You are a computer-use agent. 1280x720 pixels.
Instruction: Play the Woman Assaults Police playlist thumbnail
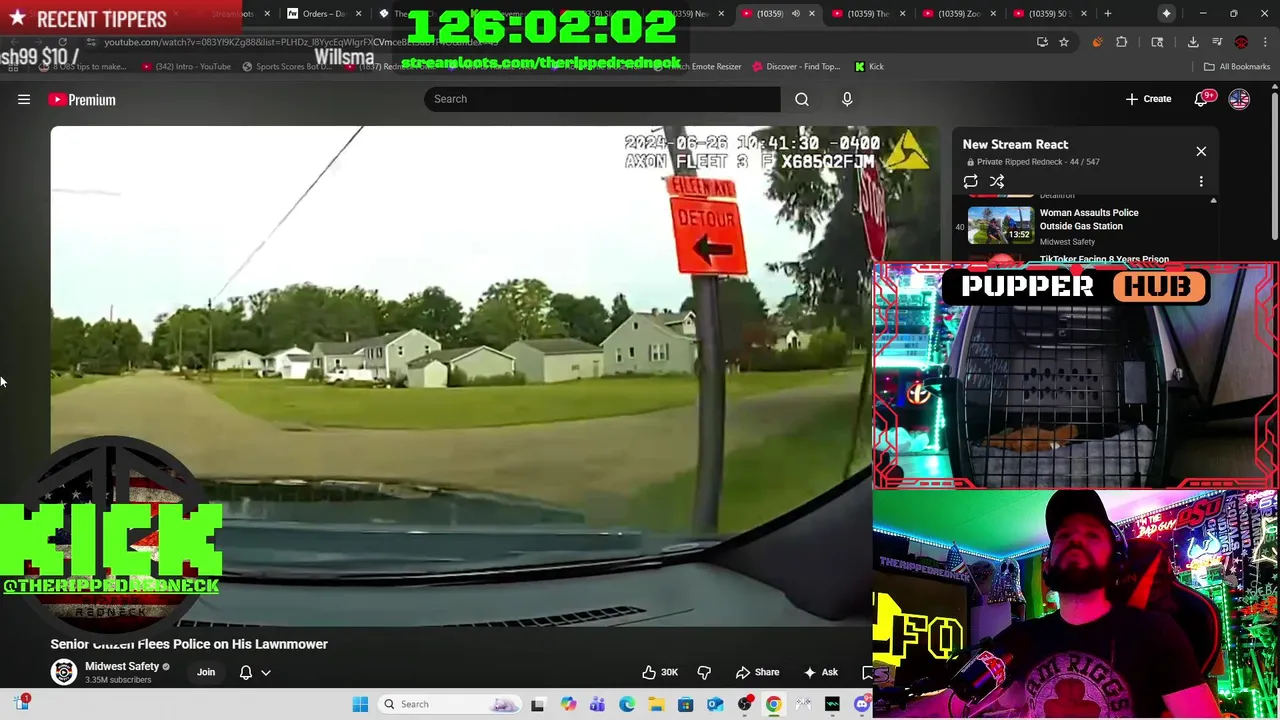click(x=1001, y=225)
